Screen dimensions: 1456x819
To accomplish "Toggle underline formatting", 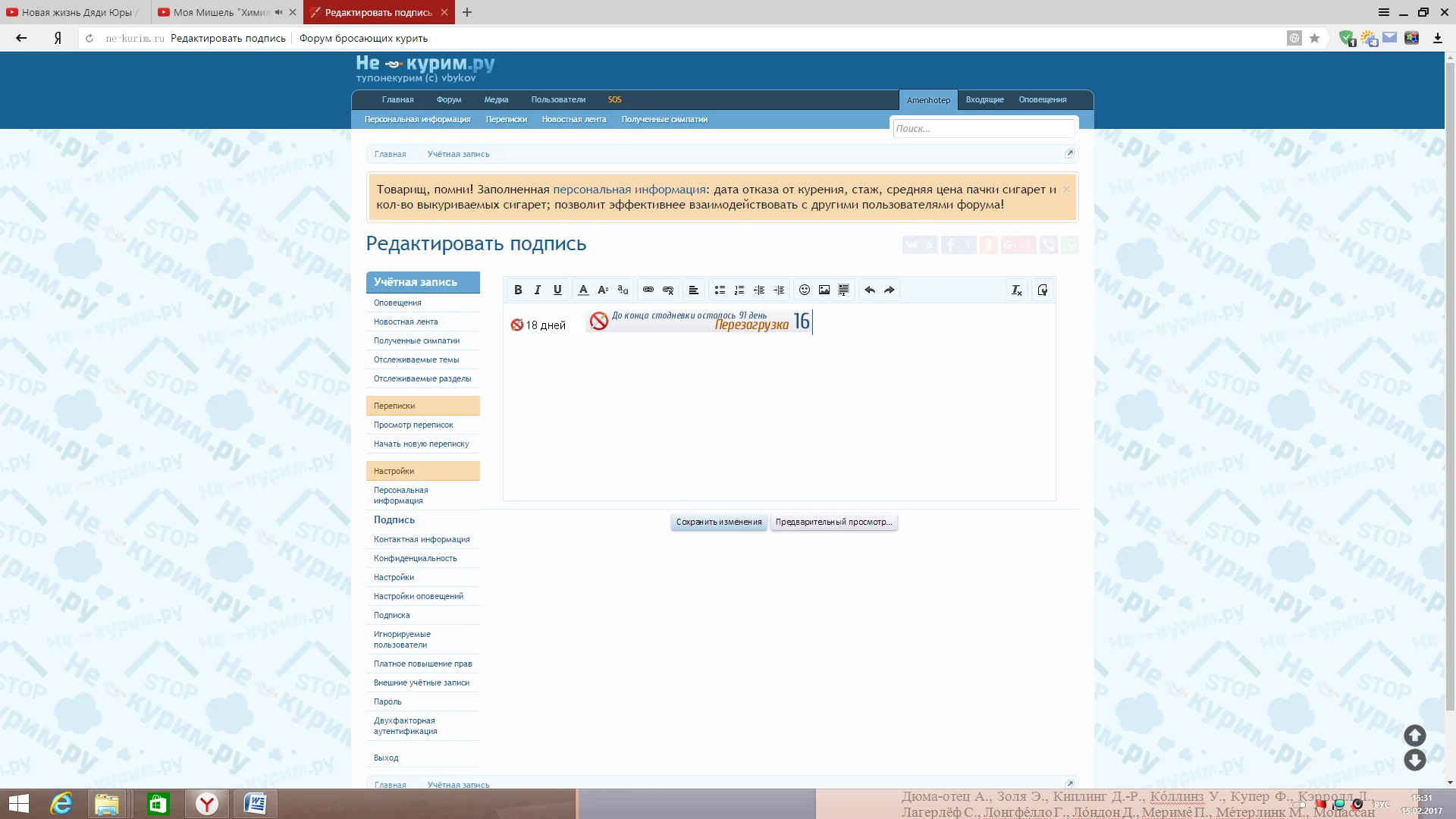I will [557, 290].
